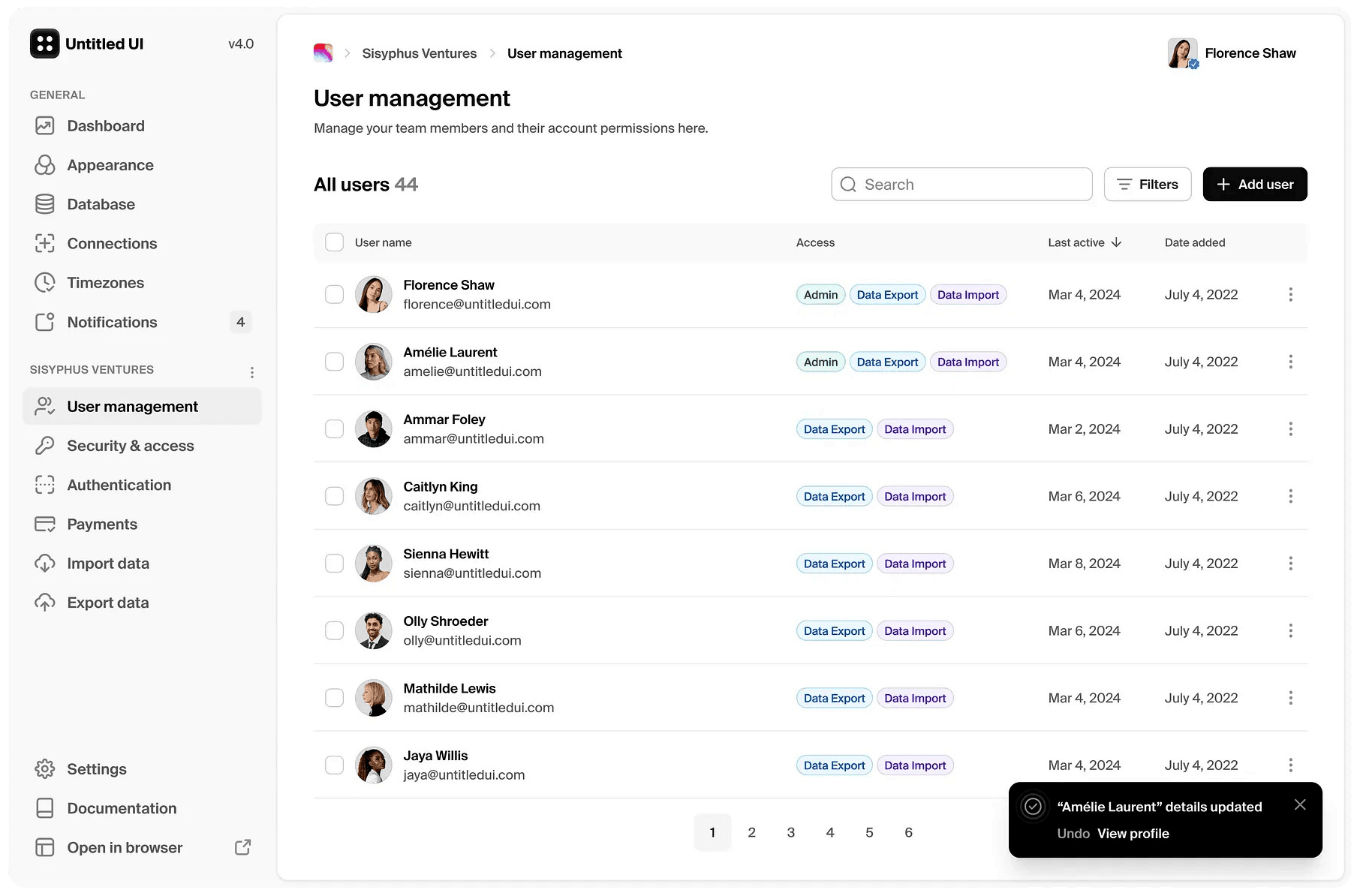Open row actions menu for Sienna Hewitt
This screenshot has width=1357, height=896.
1290,564
